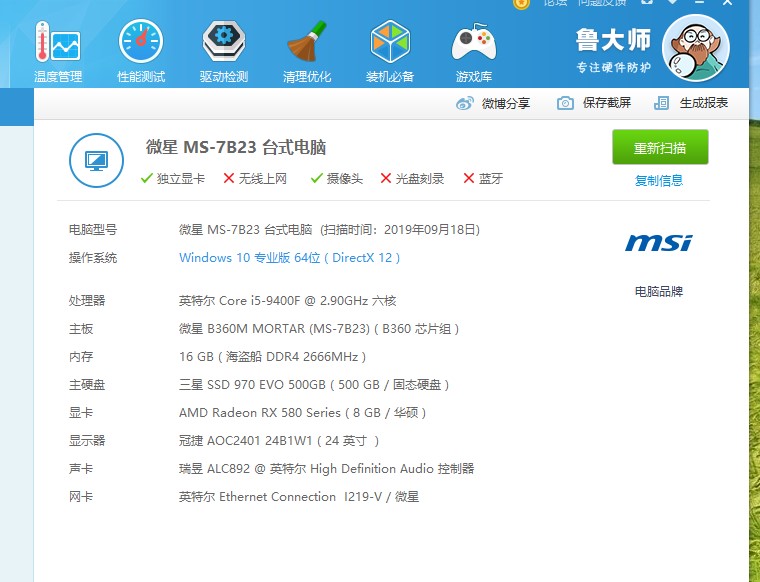Click the camera screenshot icon
Image resolution: width=760 pixels, height=582 pixels.
coord(565,103)
